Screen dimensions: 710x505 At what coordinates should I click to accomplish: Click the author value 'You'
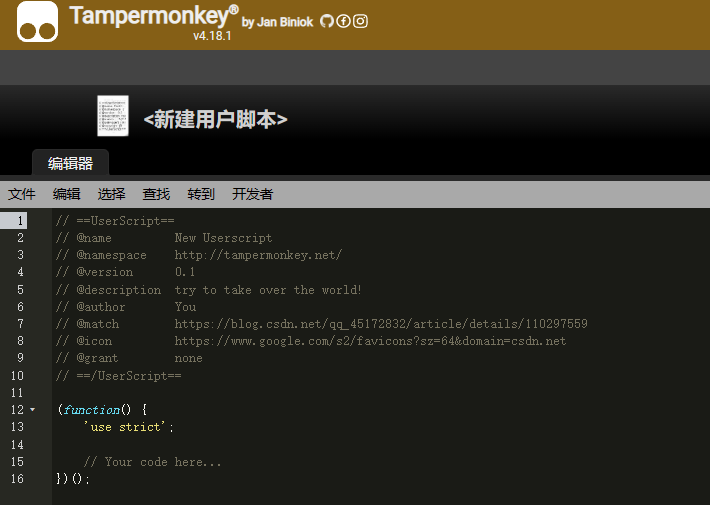coord(185,307)
